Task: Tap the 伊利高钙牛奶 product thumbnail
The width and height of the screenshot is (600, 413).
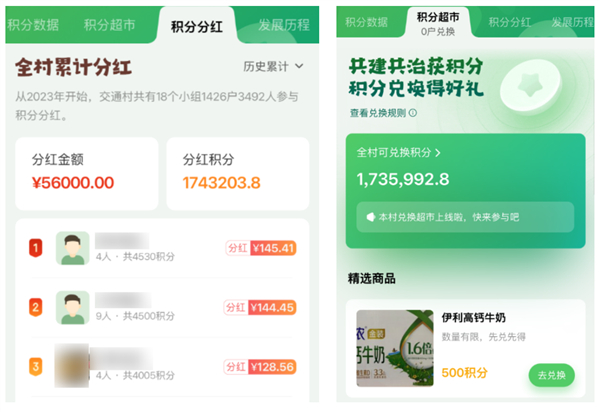Action: click(x=394, y=347)
